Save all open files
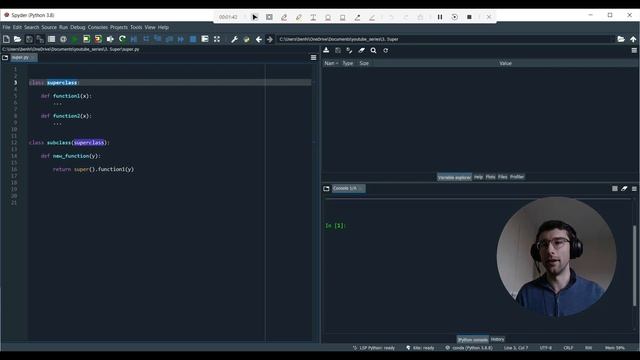 40,39
